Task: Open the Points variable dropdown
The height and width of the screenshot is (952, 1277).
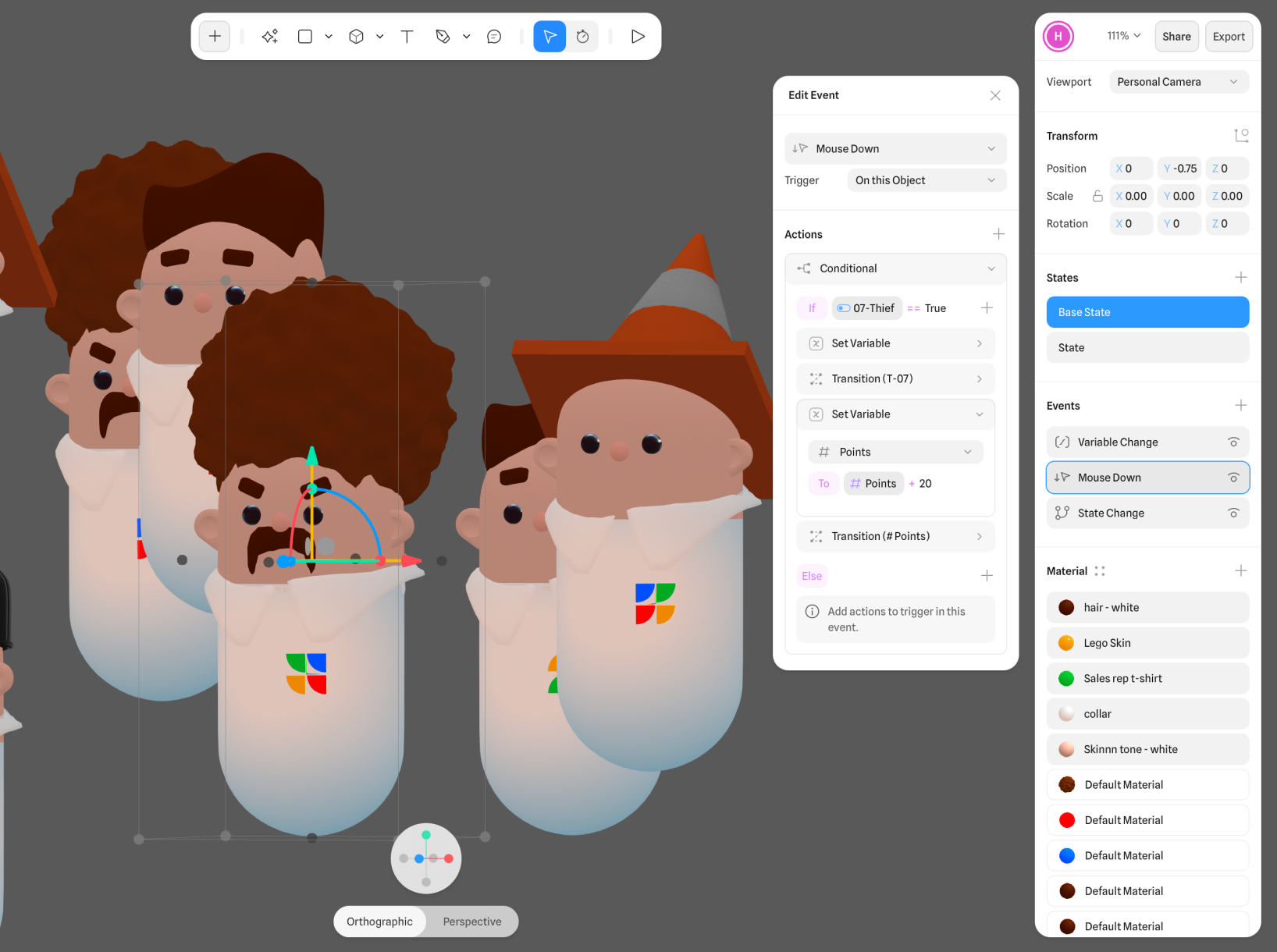Action: point(895,453)
